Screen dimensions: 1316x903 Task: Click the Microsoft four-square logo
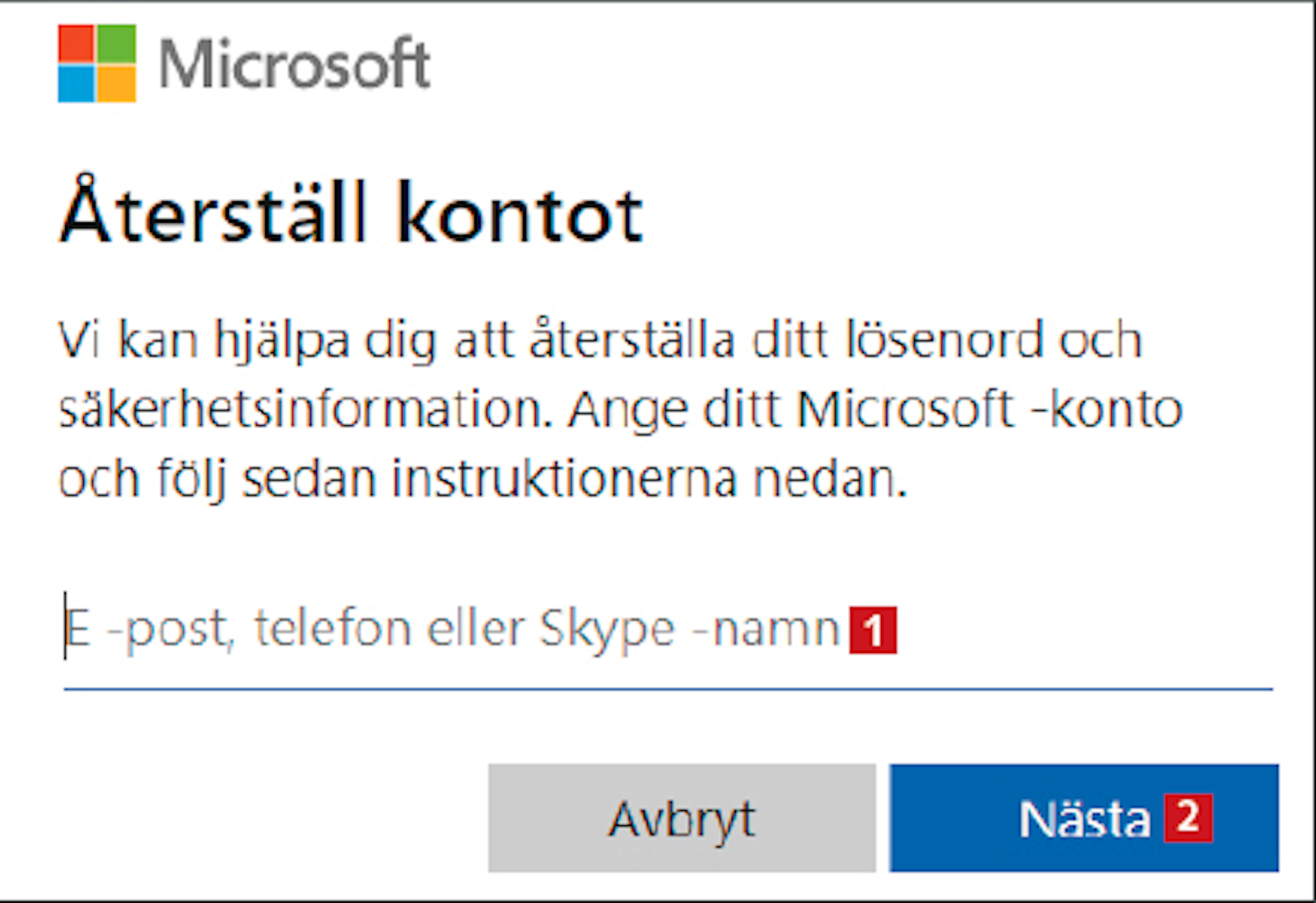coord(97,63)
